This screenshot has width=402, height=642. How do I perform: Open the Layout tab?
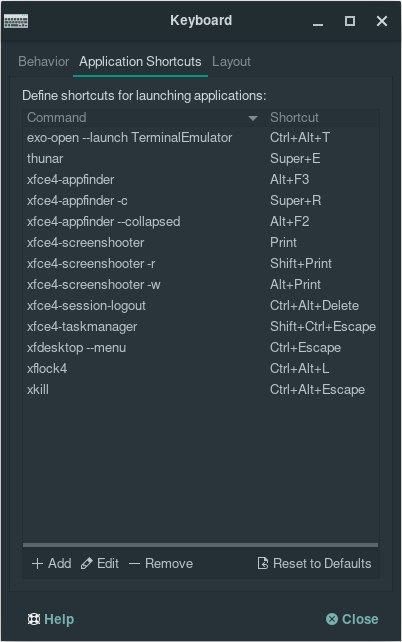(x=231, y=61)
